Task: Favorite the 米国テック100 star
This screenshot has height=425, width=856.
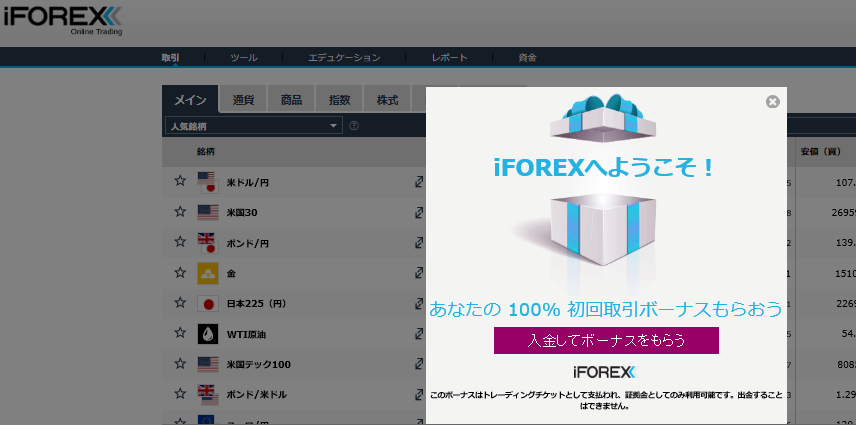Action: click(x=180, y=362)
